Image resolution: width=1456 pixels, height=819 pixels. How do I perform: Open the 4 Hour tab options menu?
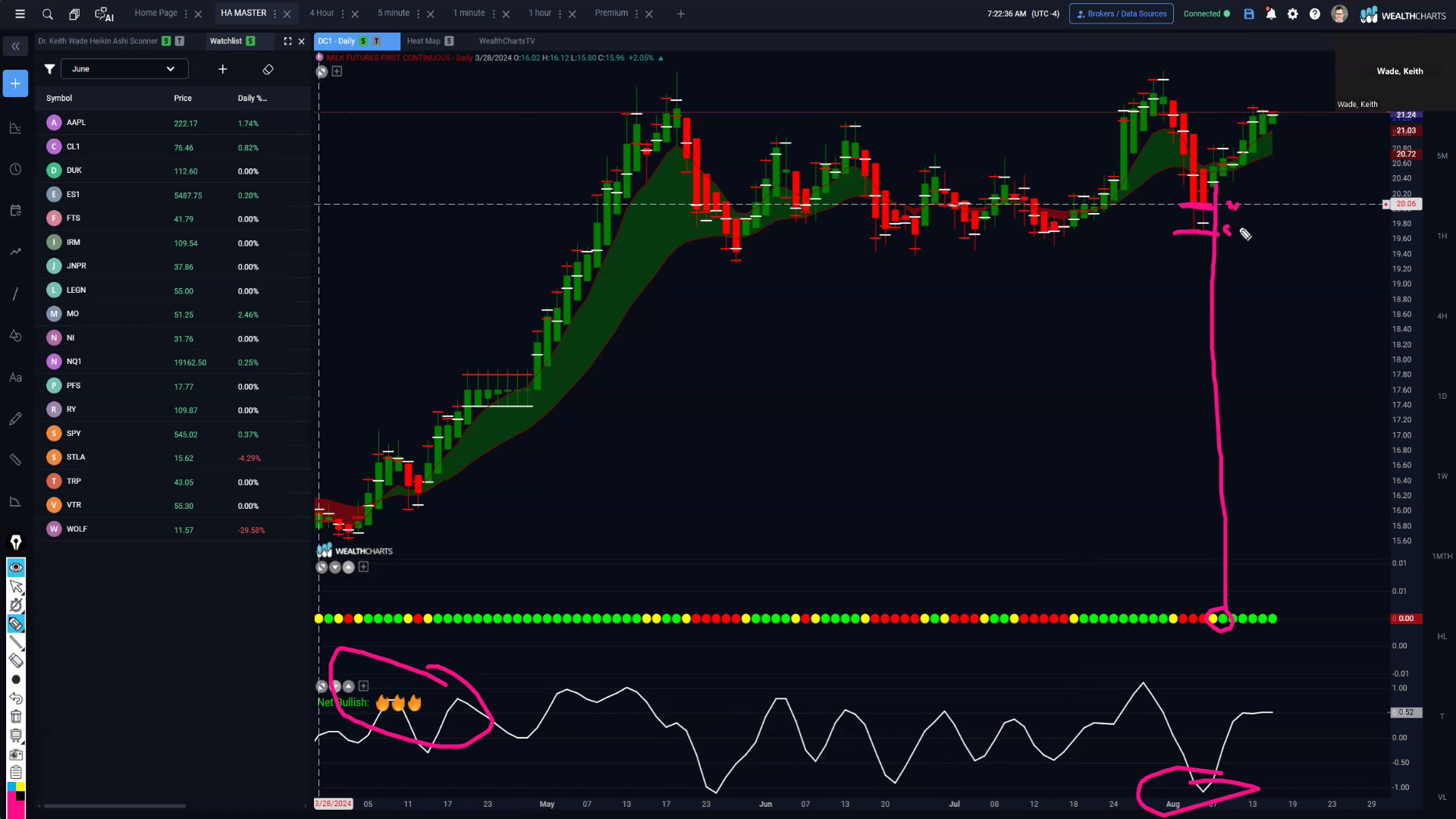coord(343,14)
